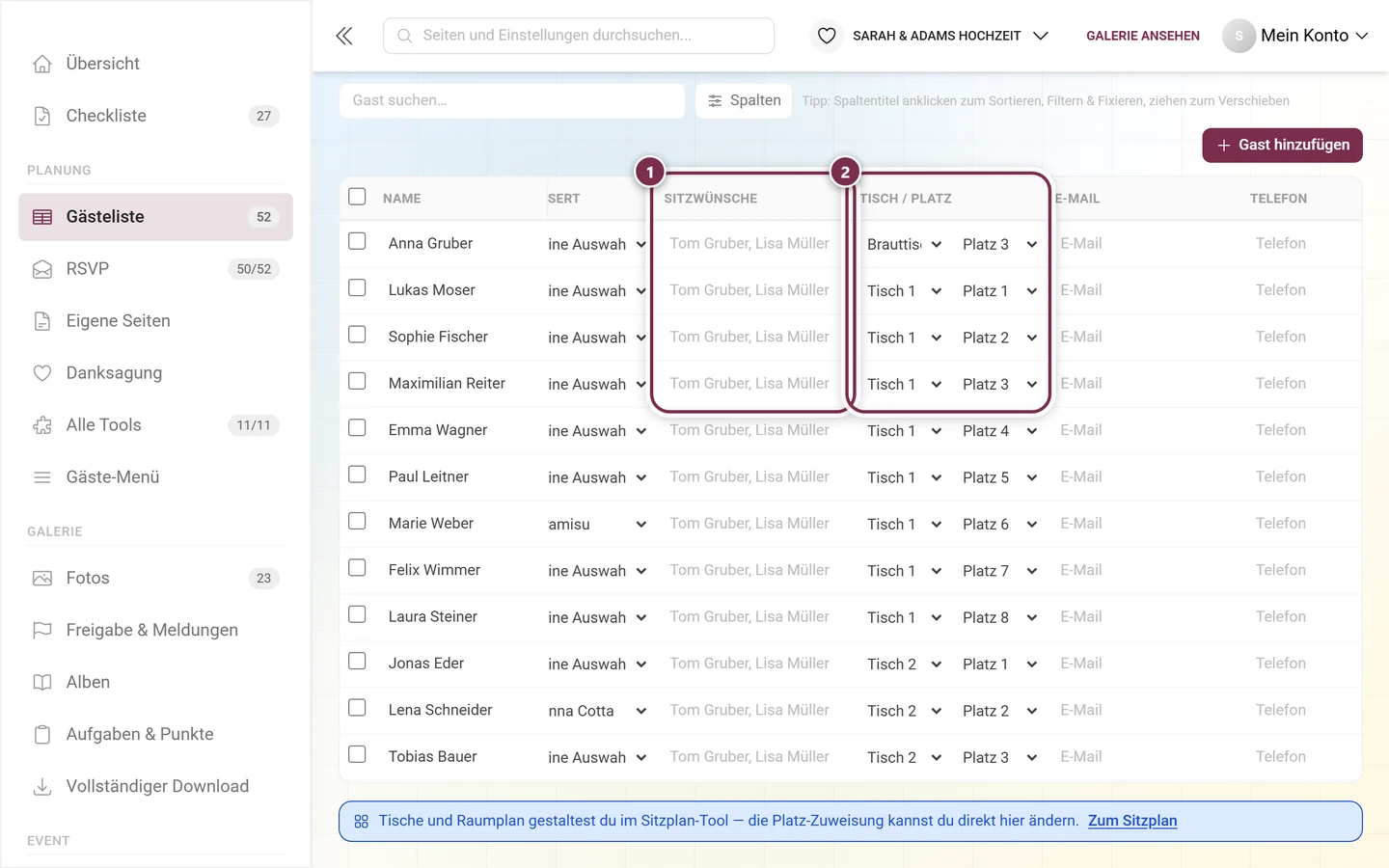
Task: Open the Spalten column settings
Action: [x=744, y=100]
